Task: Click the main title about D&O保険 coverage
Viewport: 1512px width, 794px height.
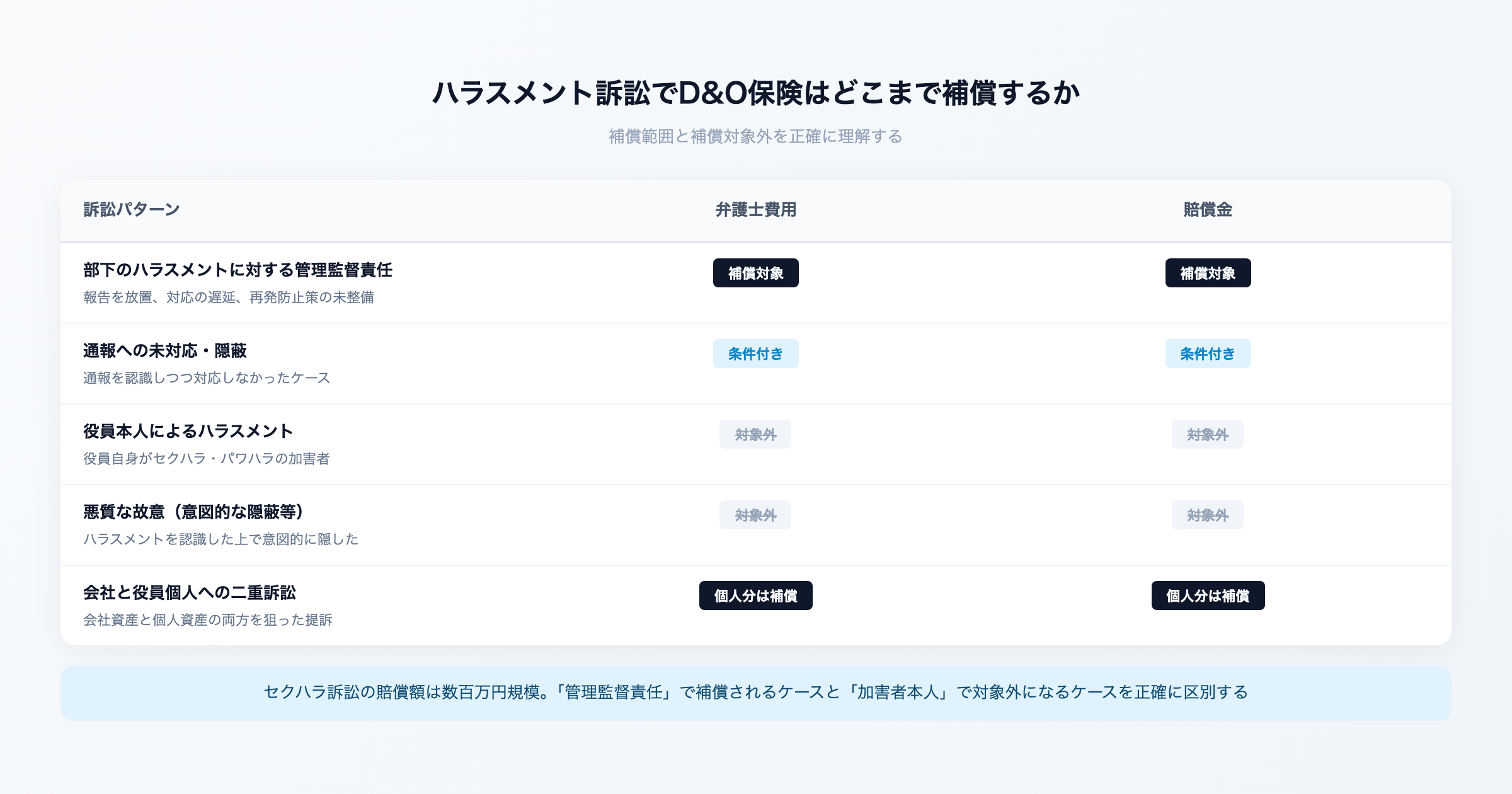Action: [x=756, y=91]
